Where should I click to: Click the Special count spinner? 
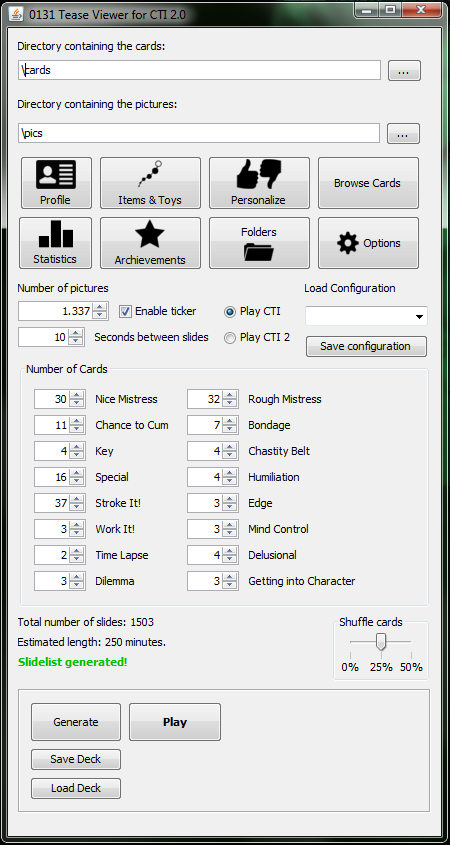point(60,477)
